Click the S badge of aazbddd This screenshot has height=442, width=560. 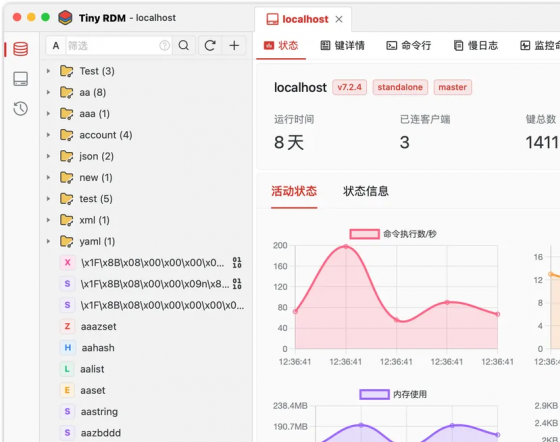point(67,433)
